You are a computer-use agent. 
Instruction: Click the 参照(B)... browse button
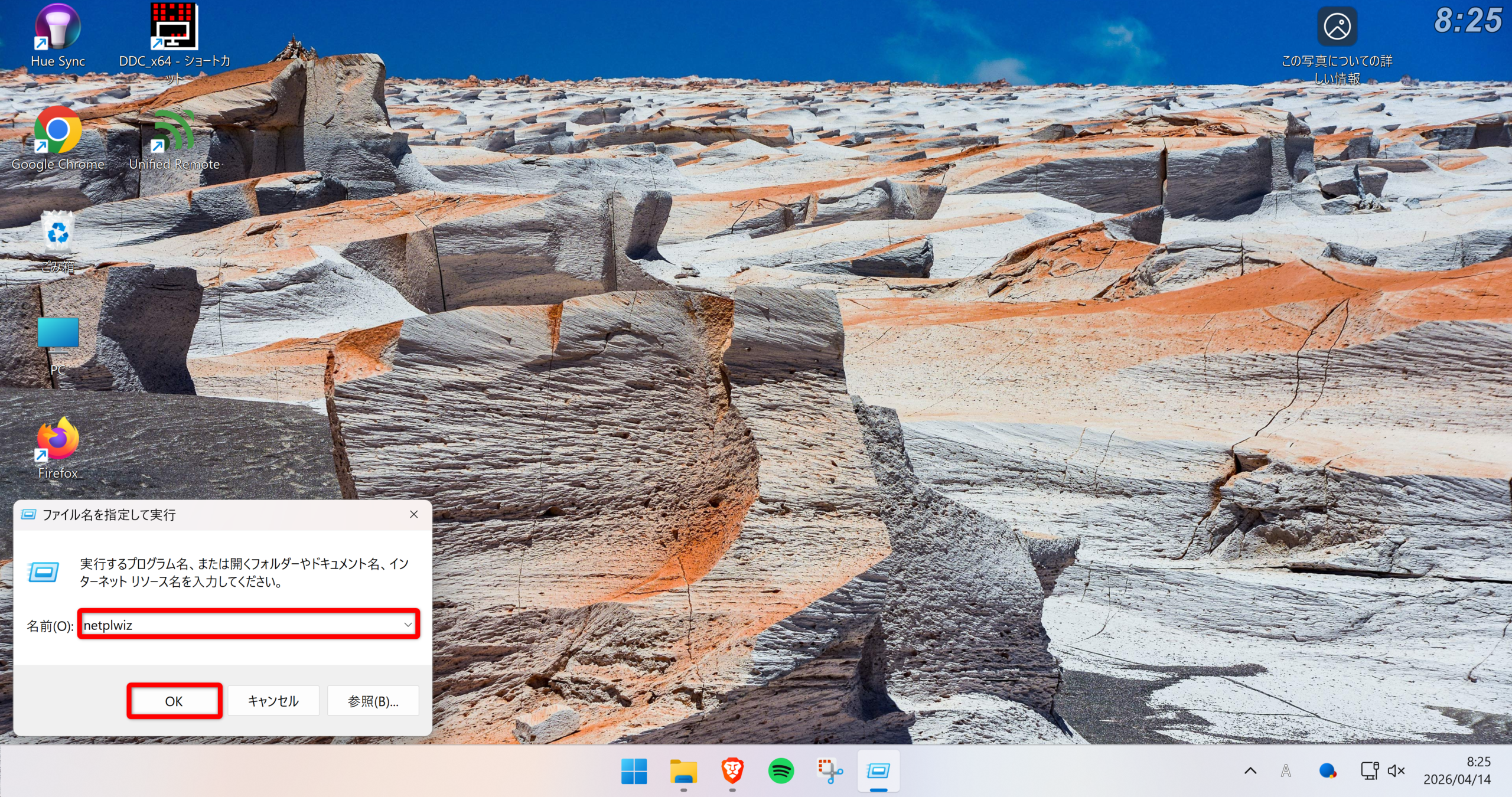pos(373,701)
